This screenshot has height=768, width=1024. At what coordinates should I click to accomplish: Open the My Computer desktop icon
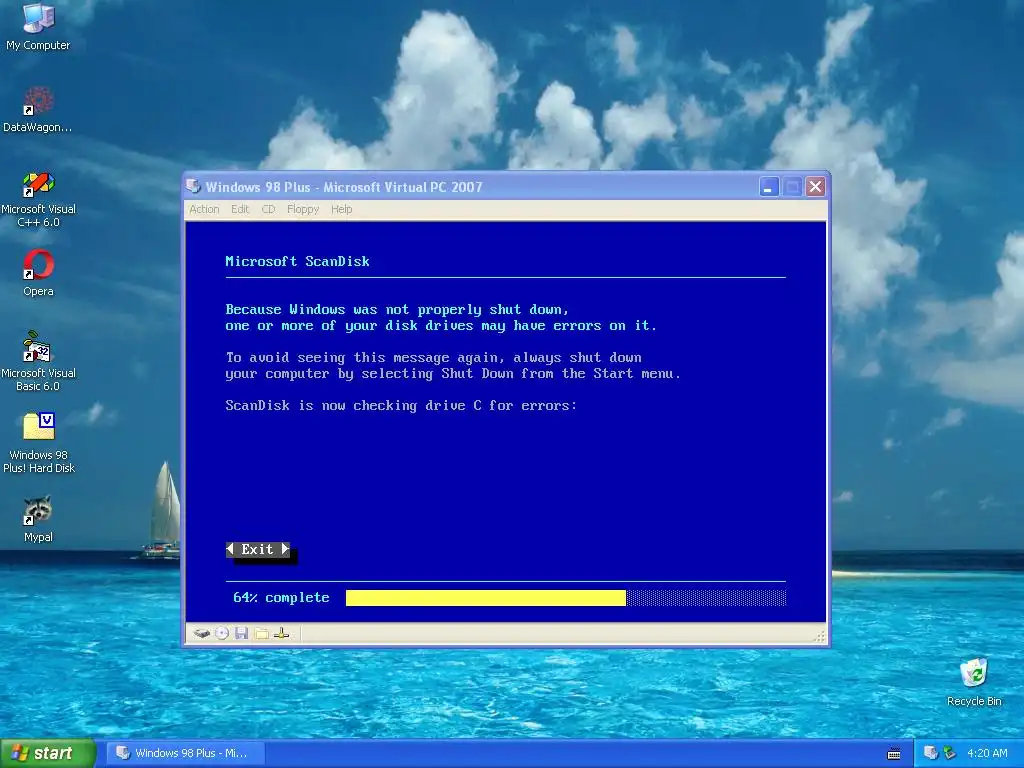pos(38,27)
